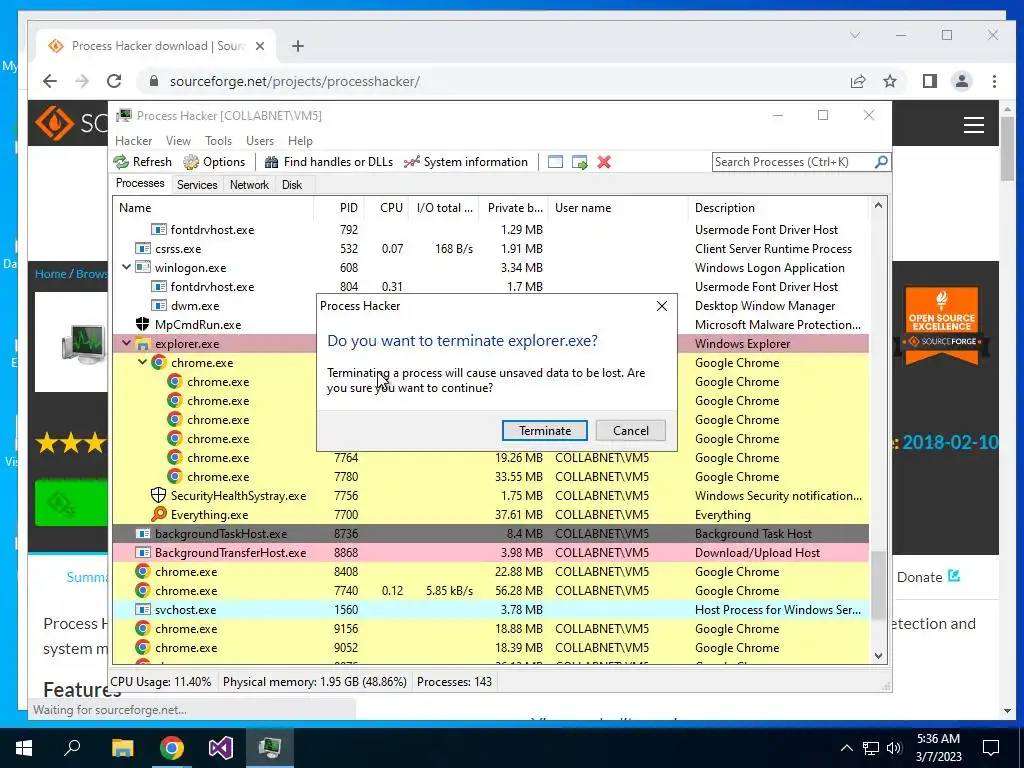Screen dimensions: 1024x768
Task: Switch to the Disk tab
Action: click(292, 185)
